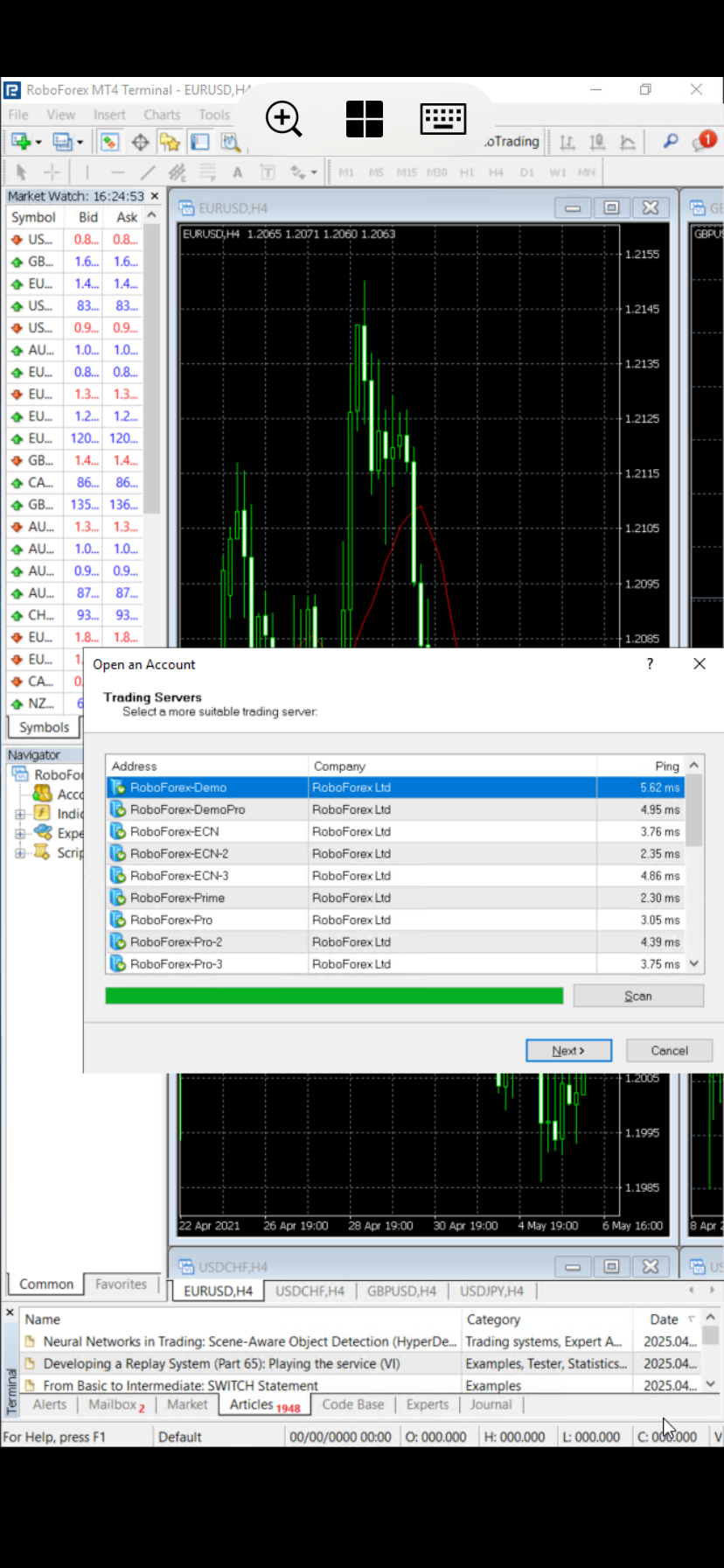Select the vertical line drawing tool
Viewport: 724px width, 1568px height.
click(87, 172)
